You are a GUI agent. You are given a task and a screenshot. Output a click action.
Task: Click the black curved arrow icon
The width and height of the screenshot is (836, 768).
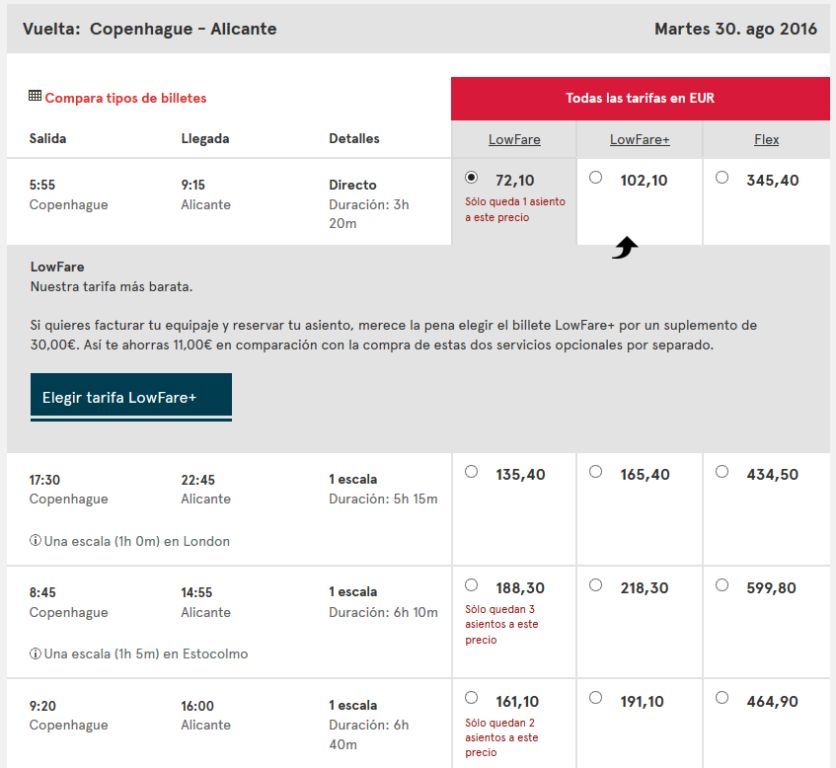[x=625, y=247]
